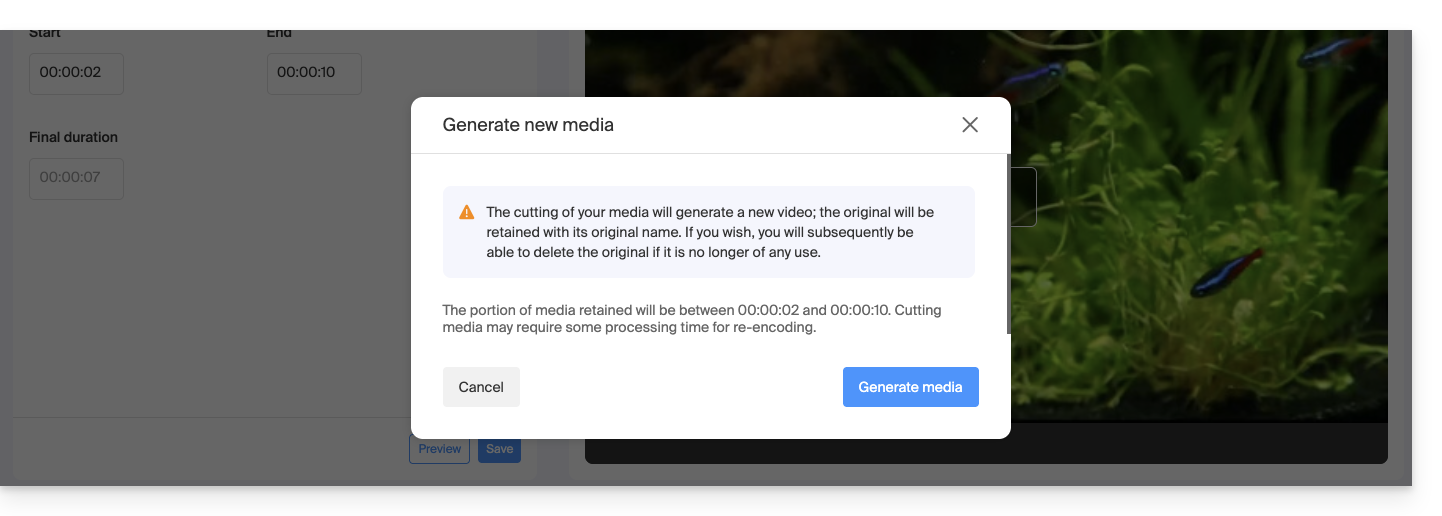
Task: Click the "Final duration" label
Action: coord(73,137)
